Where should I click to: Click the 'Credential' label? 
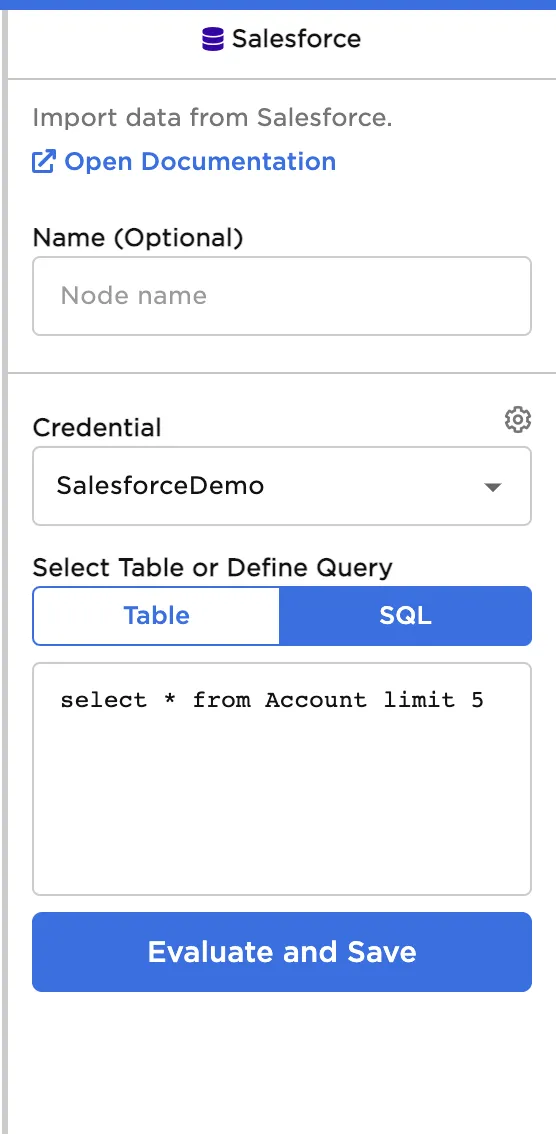[97, 427]
